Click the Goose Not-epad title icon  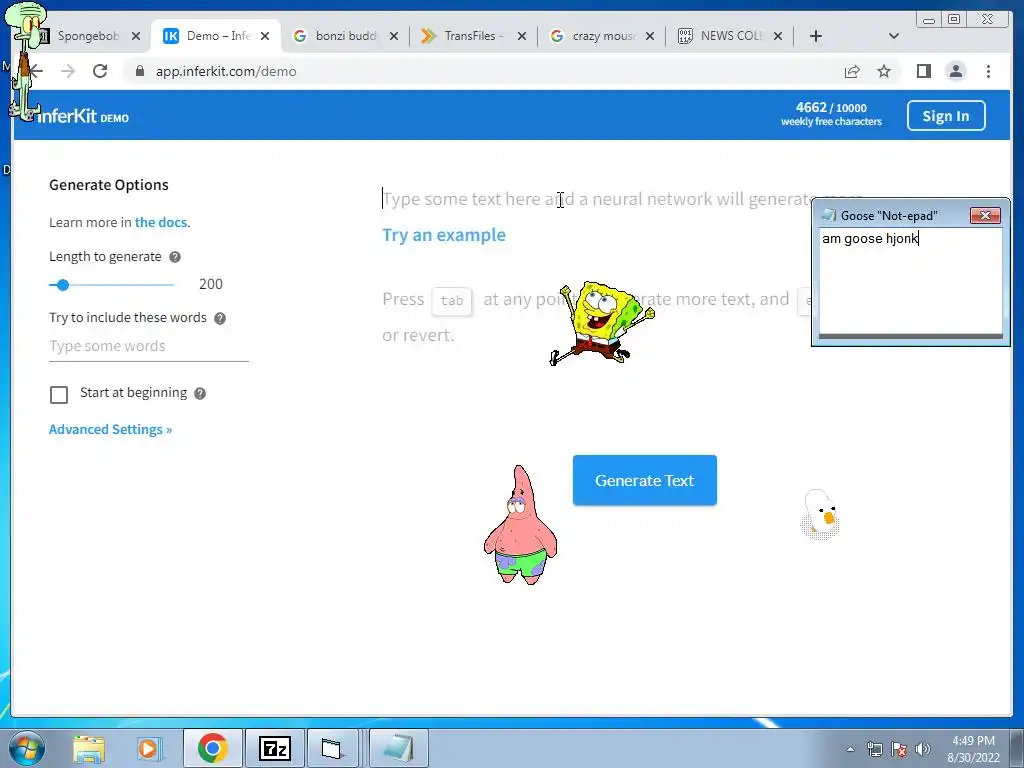point(829,215)
